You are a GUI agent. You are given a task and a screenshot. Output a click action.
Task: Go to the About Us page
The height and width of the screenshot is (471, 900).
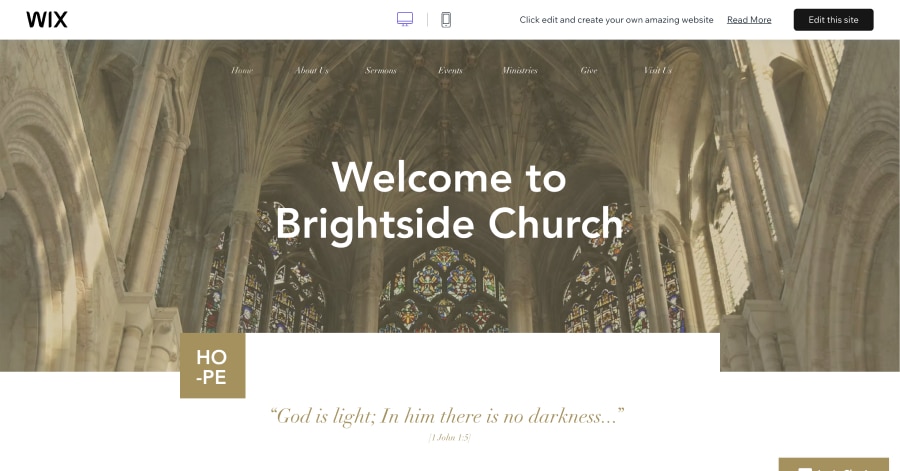tap(312, 71)
